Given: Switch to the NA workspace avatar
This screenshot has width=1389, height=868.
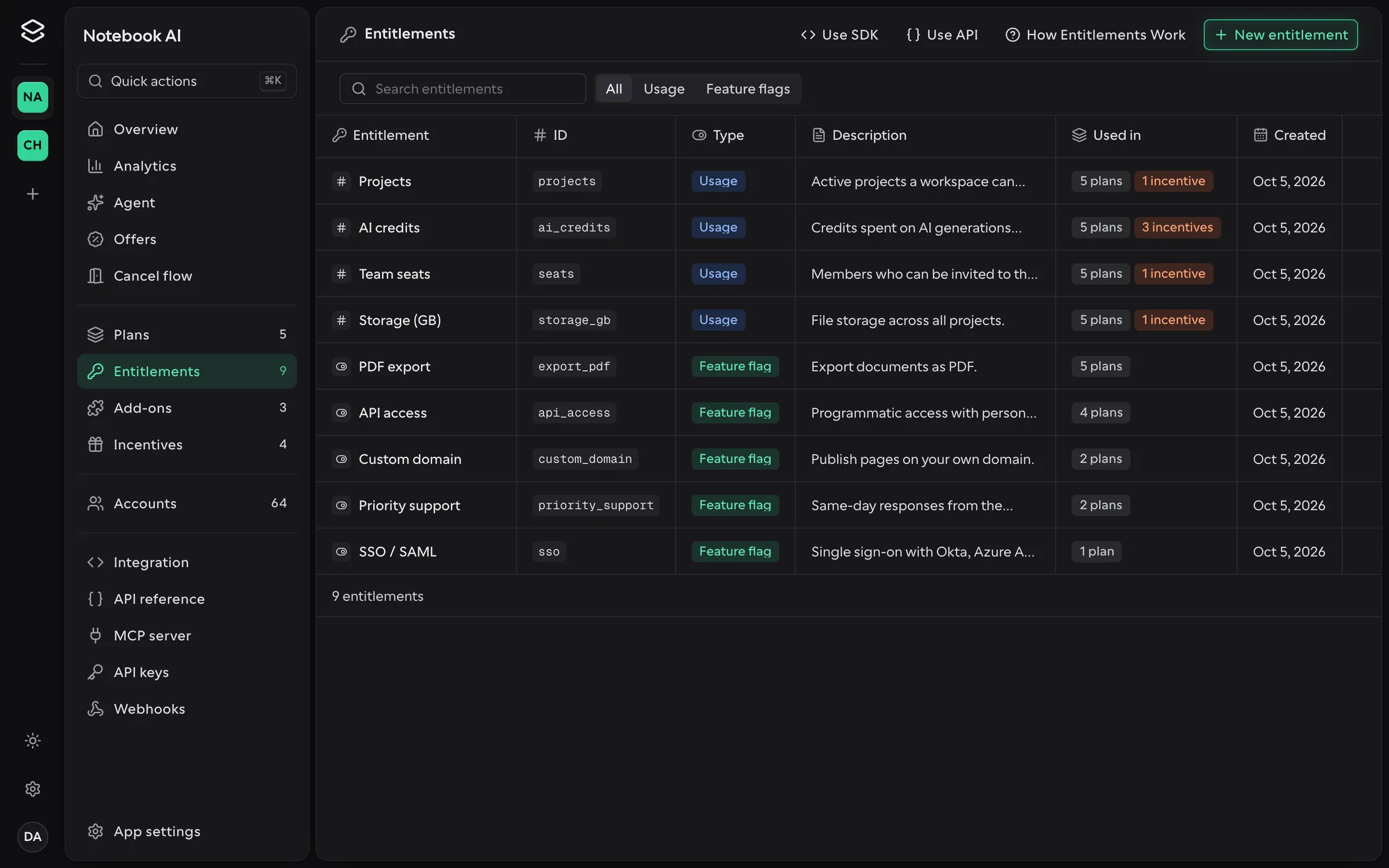Looking at the screenshot, I should 33,97.
